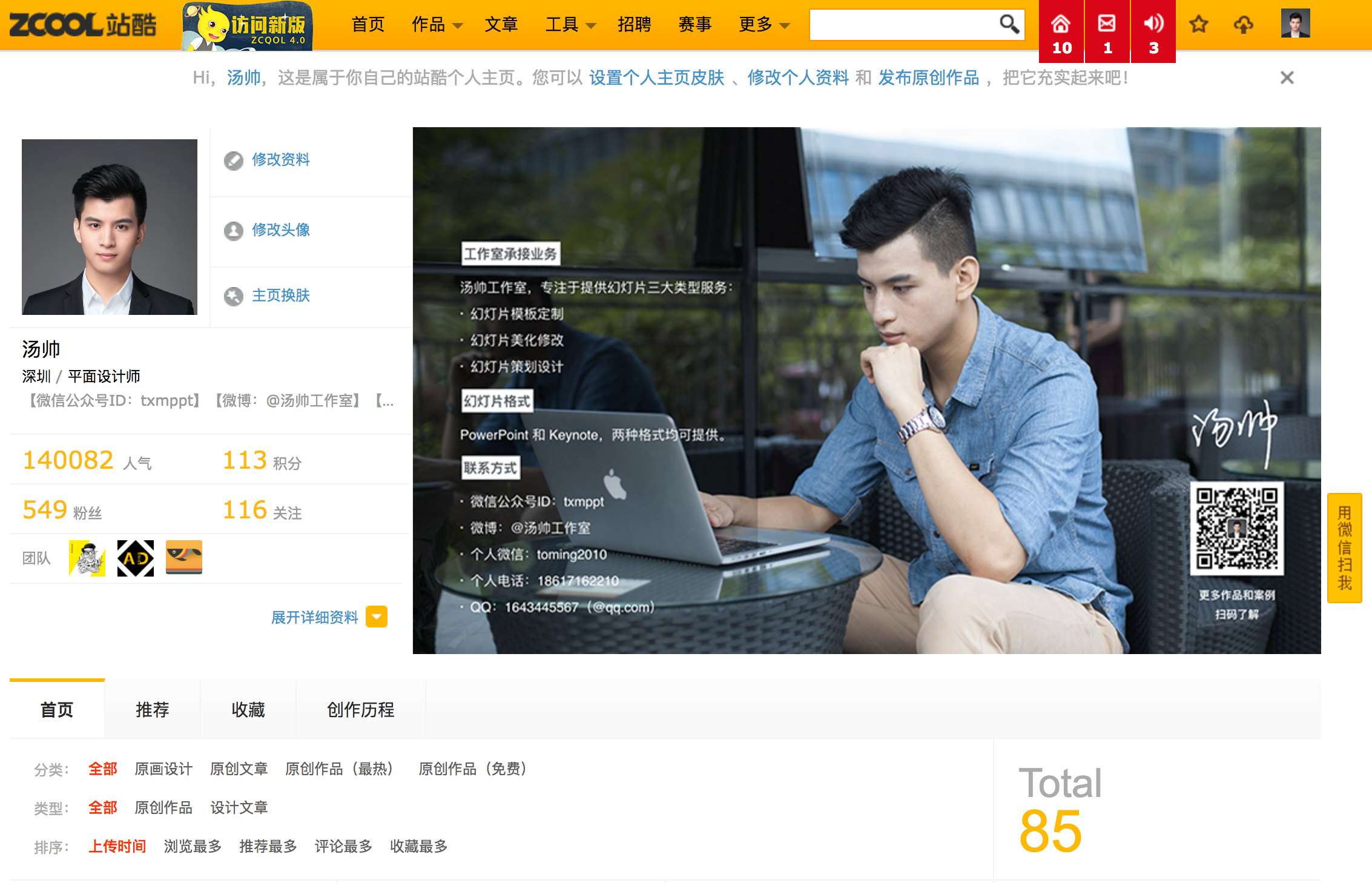
Task: Click the cloud upload icon
Action: pyautogui.click(x=1243, y=25)
